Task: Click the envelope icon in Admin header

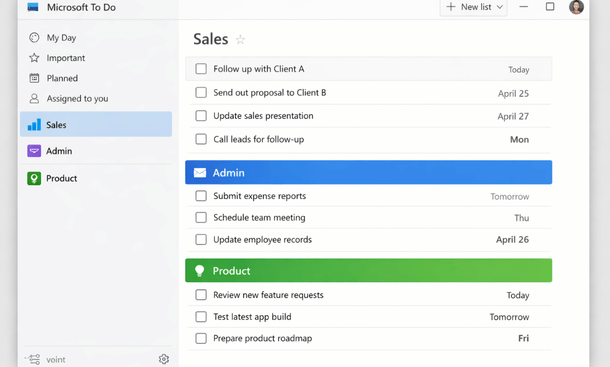Action: click(200, 172)
